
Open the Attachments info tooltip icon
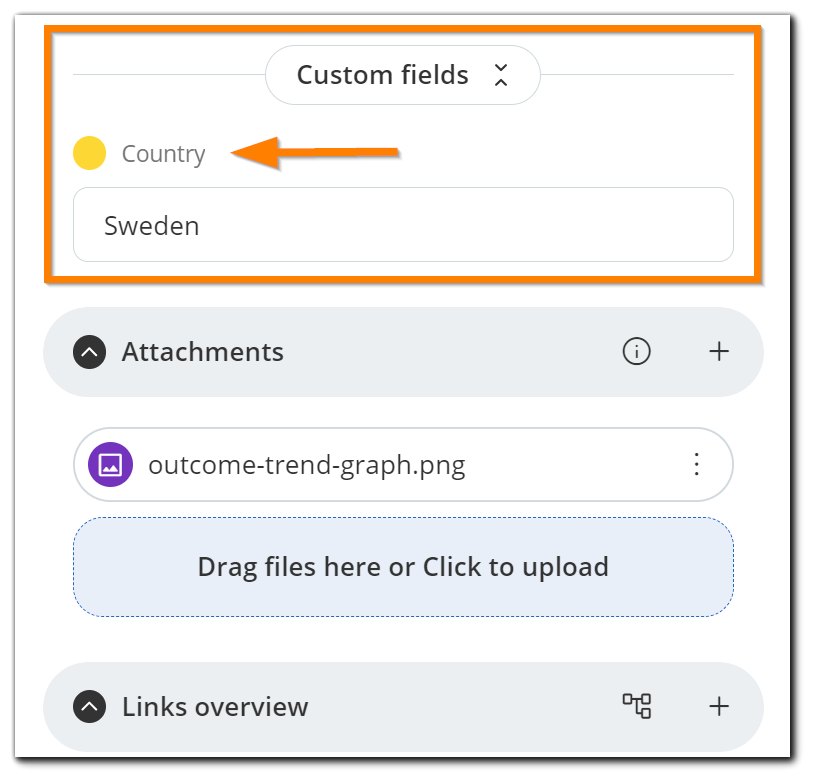pyautogui.click(x=636, y=352)
